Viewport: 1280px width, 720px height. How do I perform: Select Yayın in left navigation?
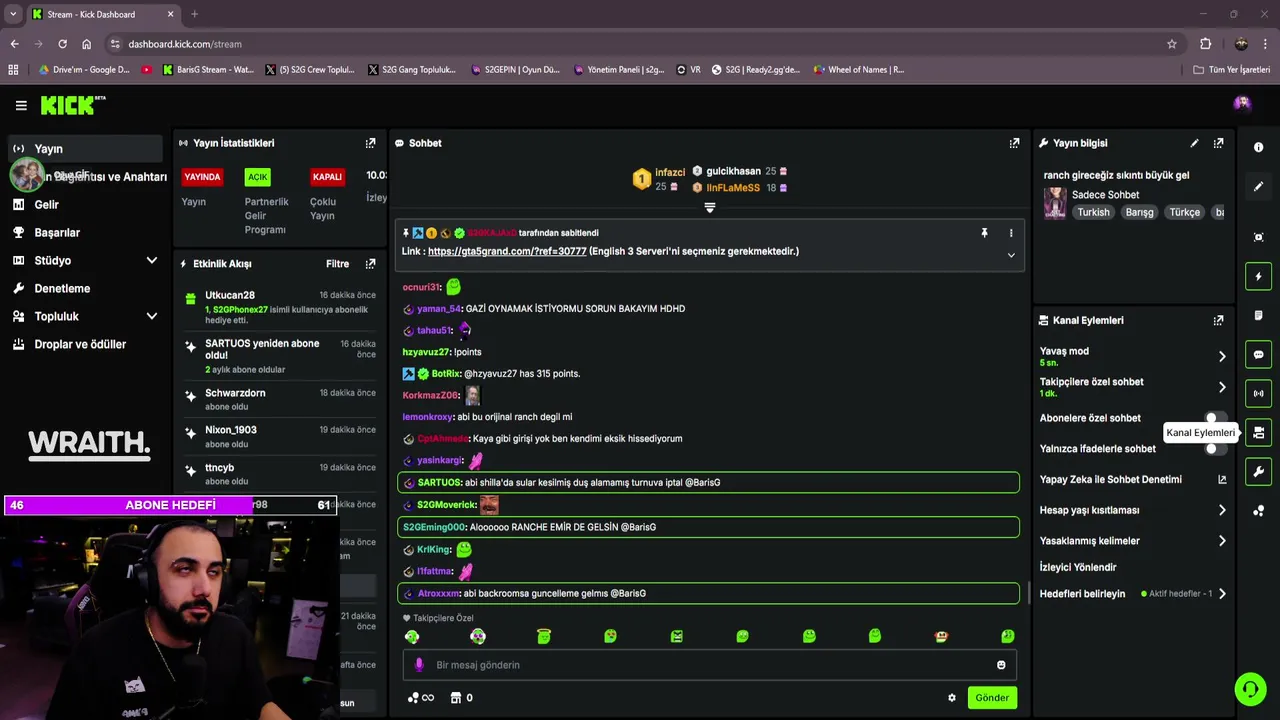[85, 149]
